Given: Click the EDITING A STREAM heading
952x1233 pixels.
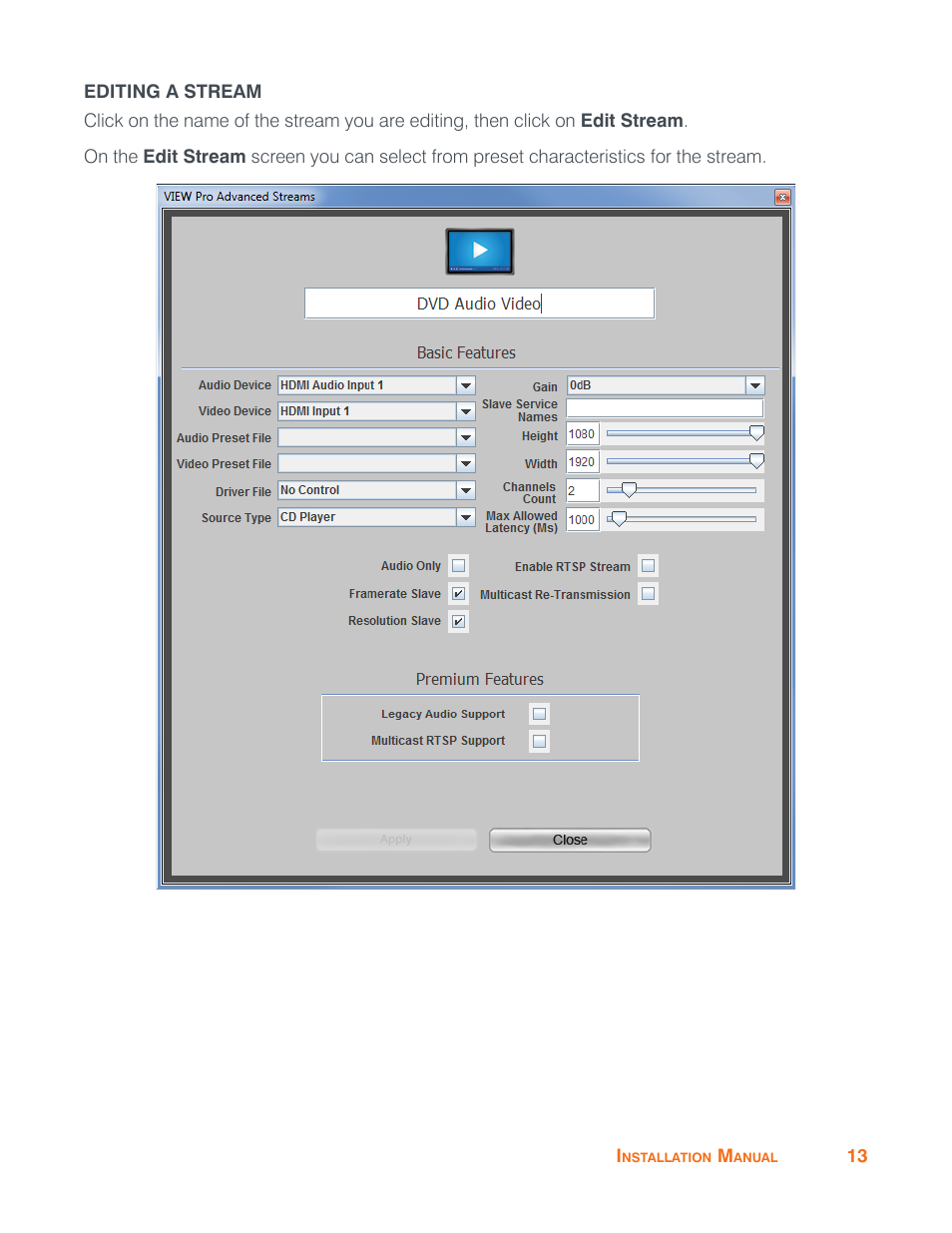Looking at the screenshot, I should tap(173, 92).
